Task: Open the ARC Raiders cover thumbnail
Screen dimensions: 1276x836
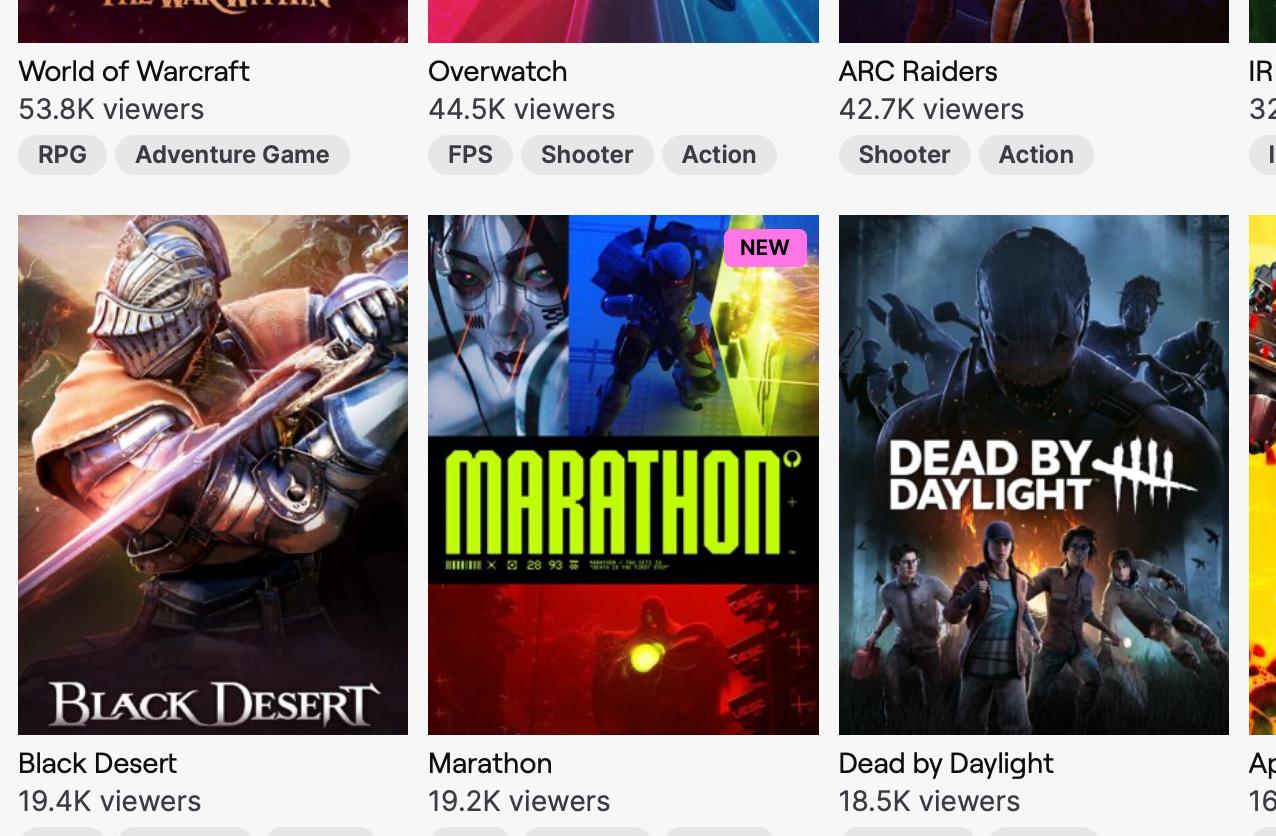Action: pos(1034,21)
